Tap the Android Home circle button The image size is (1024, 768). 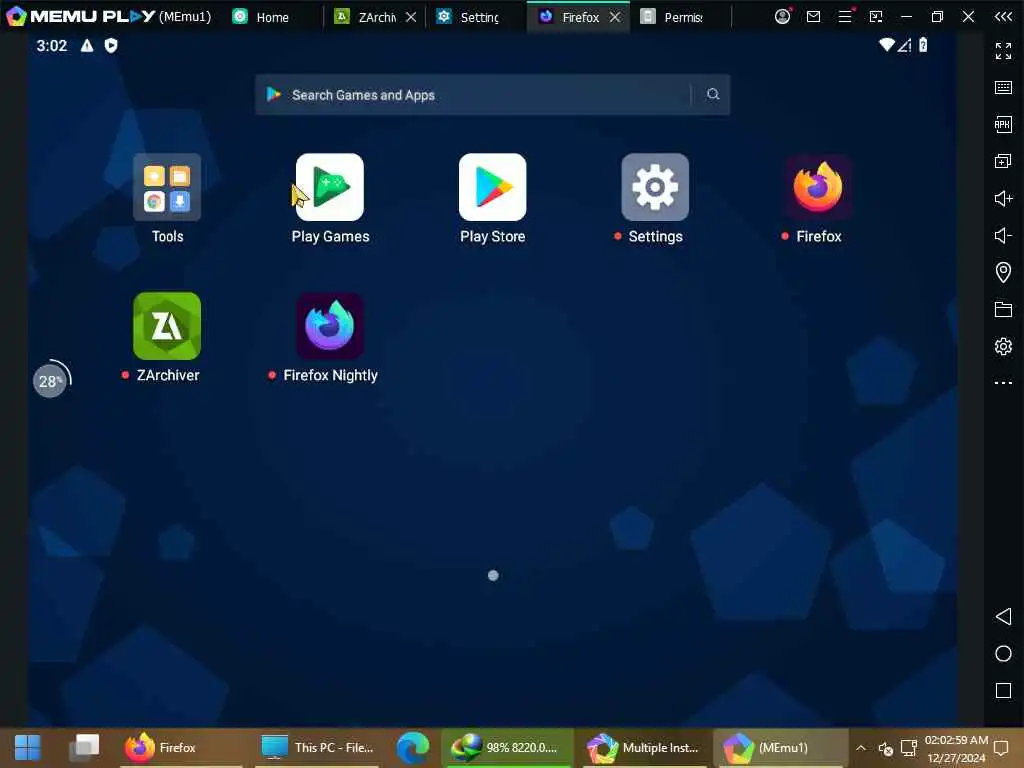[1003, 654]
